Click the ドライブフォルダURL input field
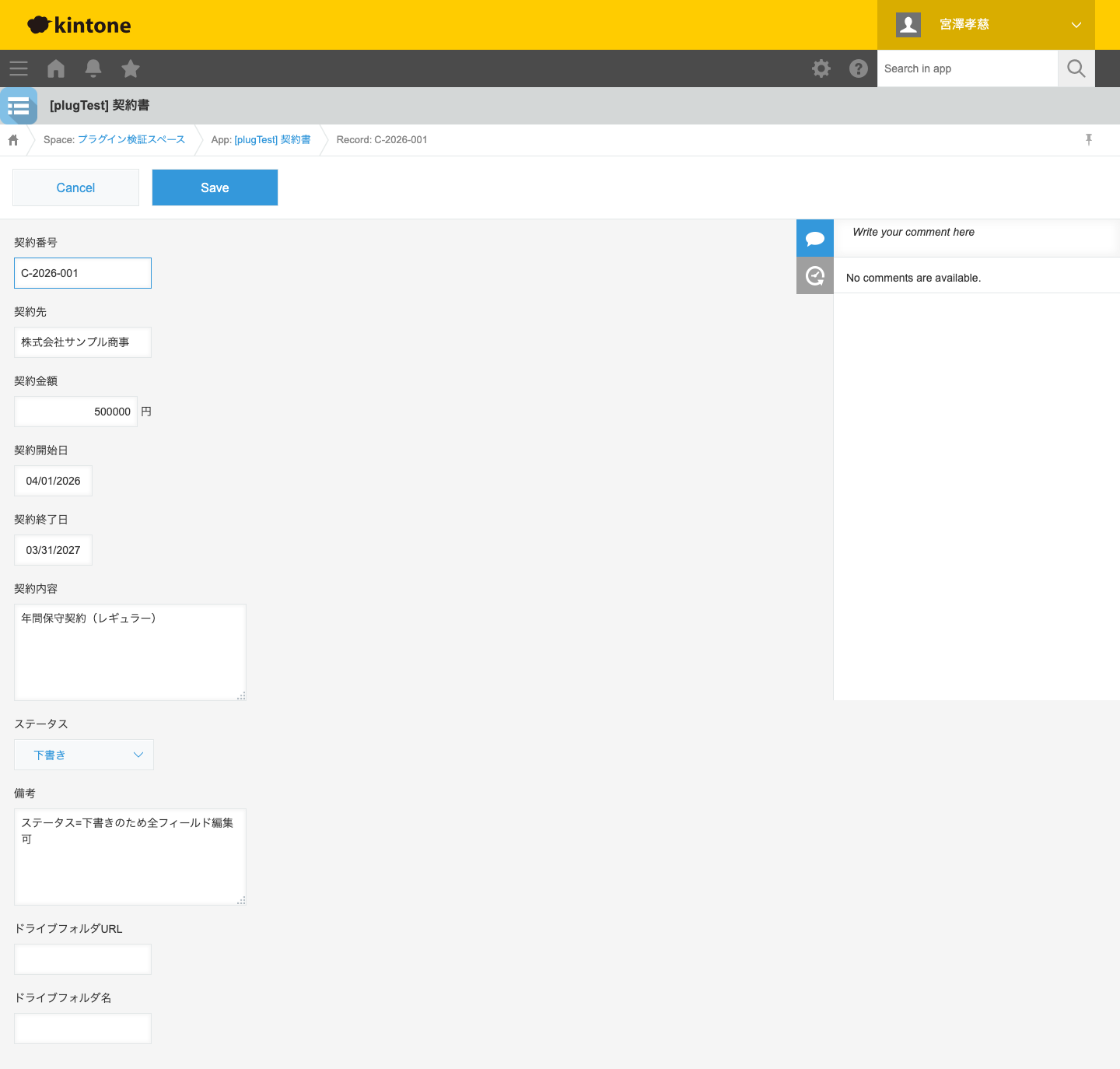 tap(82, 959)
